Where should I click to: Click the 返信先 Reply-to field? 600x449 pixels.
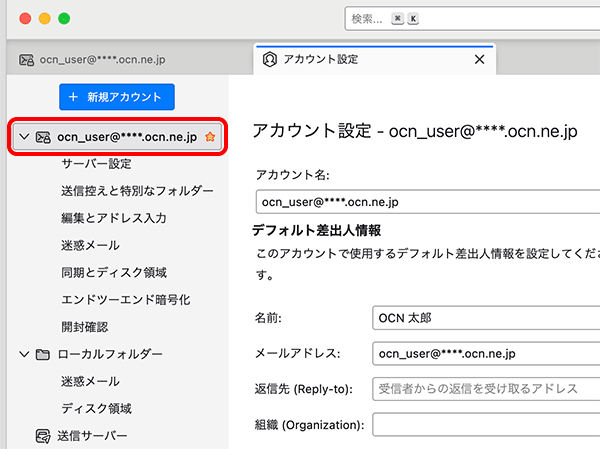pos(485,388)
